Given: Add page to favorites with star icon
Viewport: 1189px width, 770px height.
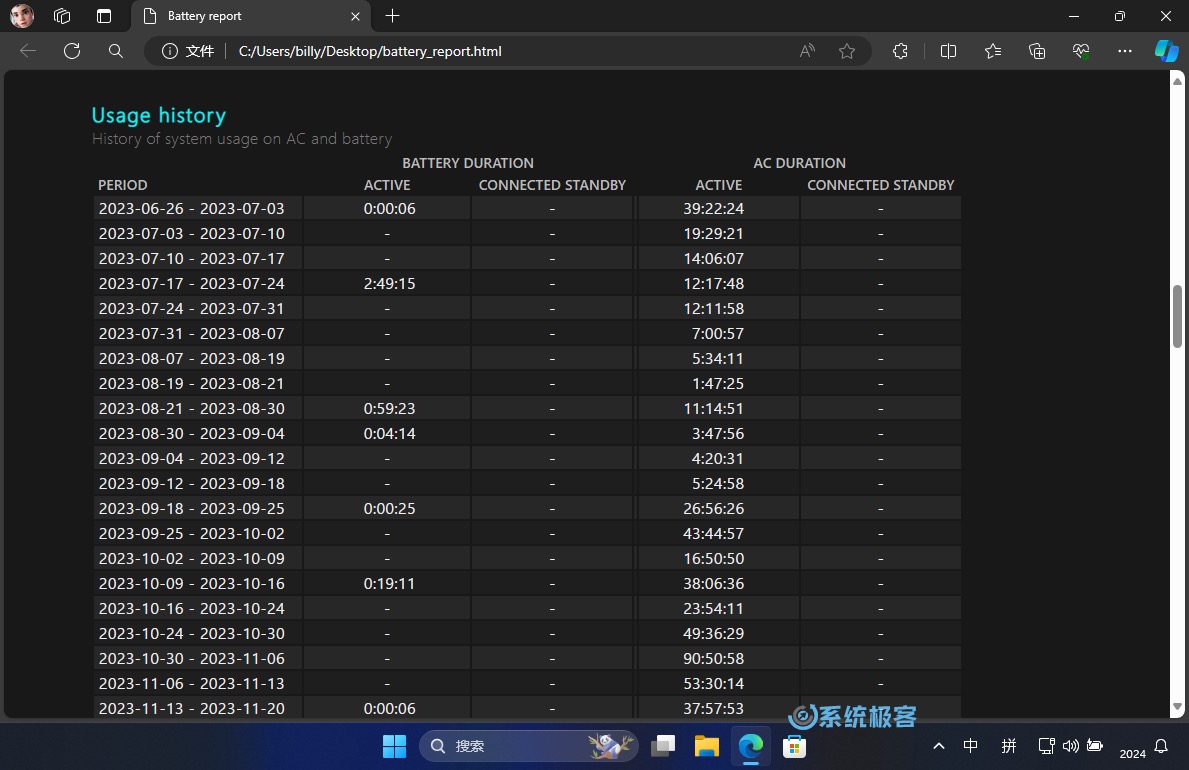Looking at the screenshot, I should pos(847,51).
